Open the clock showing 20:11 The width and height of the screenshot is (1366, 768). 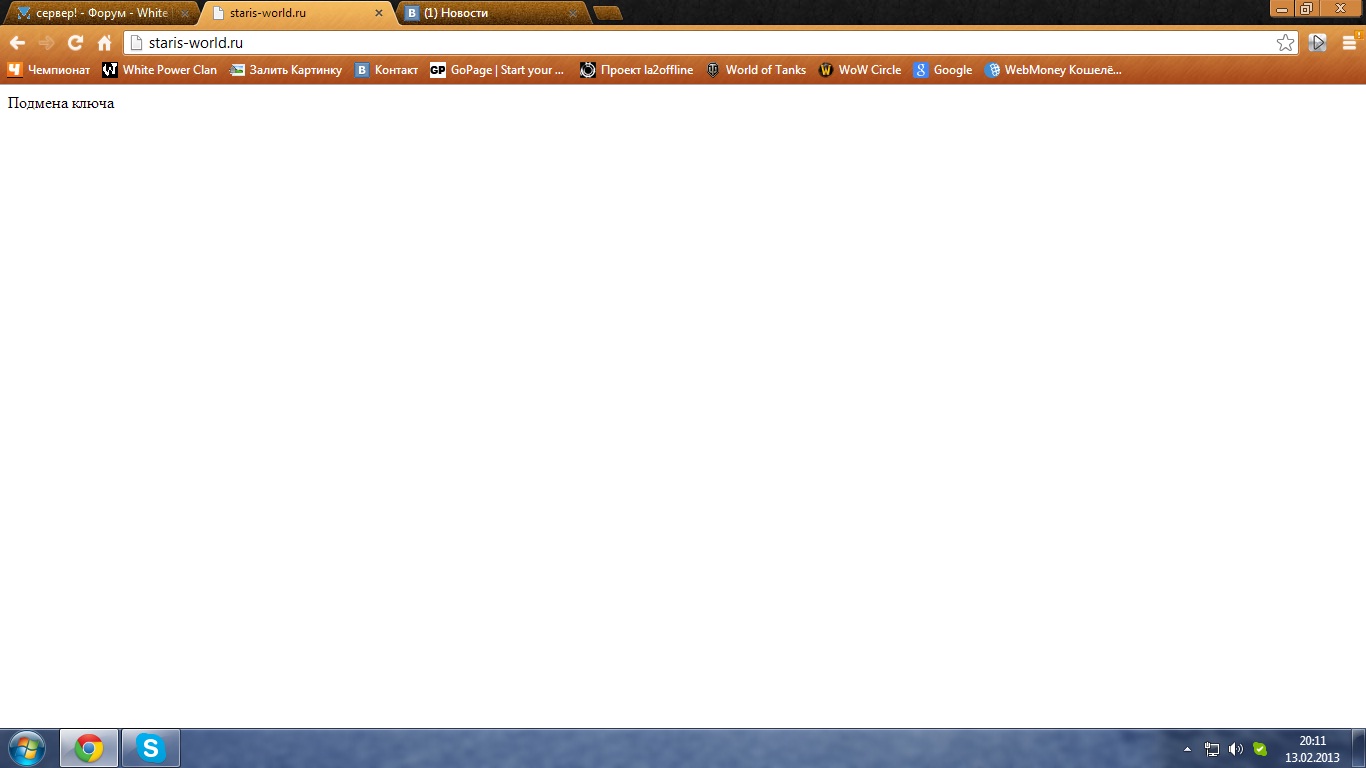[1312, 749]
